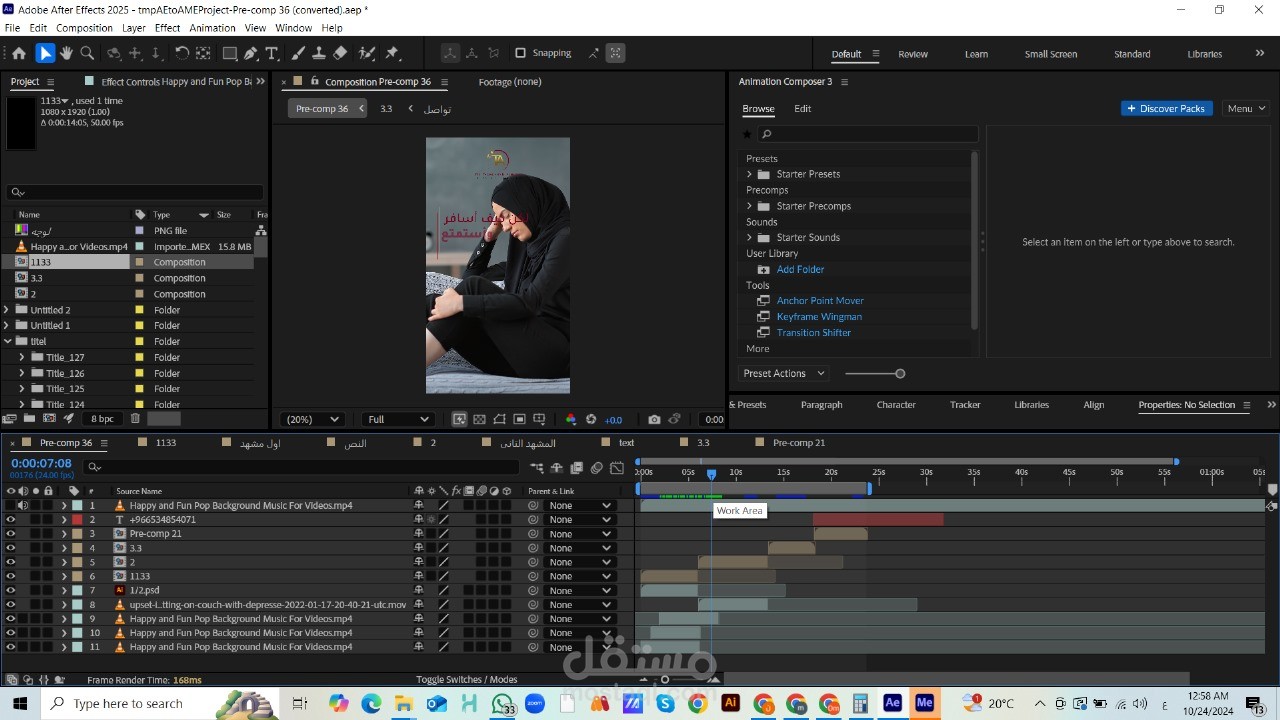Expand Starter Sounds folder
1280x720 pixels.
pyautogui.click(x=749, y=237)
